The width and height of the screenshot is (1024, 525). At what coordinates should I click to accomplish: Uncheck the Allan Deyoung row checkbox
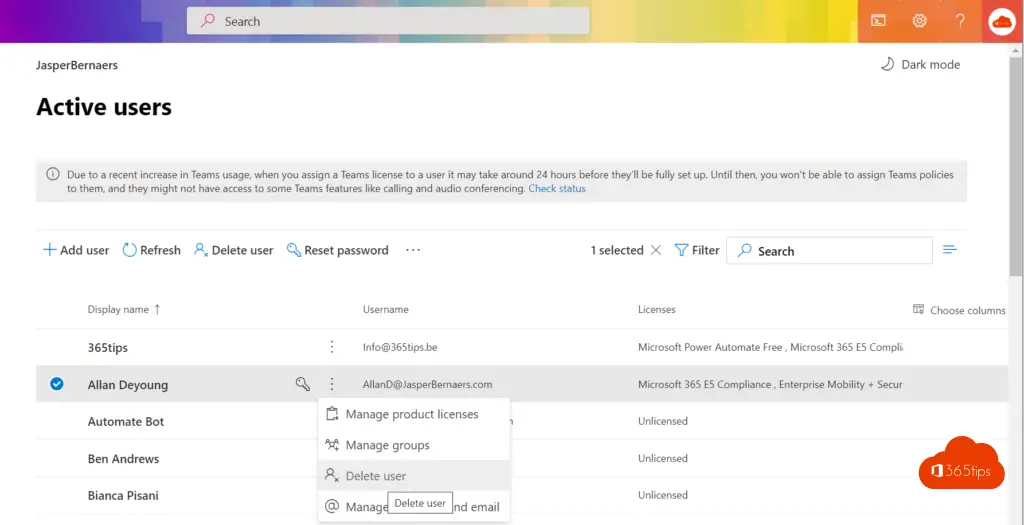pyautogui.click(x=57, y=384)
